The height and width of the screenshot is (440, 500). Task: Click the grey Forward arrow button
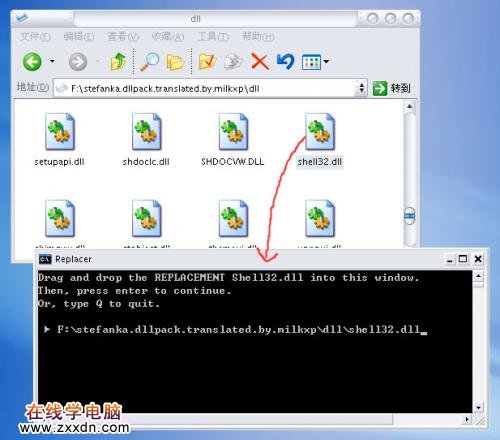[78, 62]
